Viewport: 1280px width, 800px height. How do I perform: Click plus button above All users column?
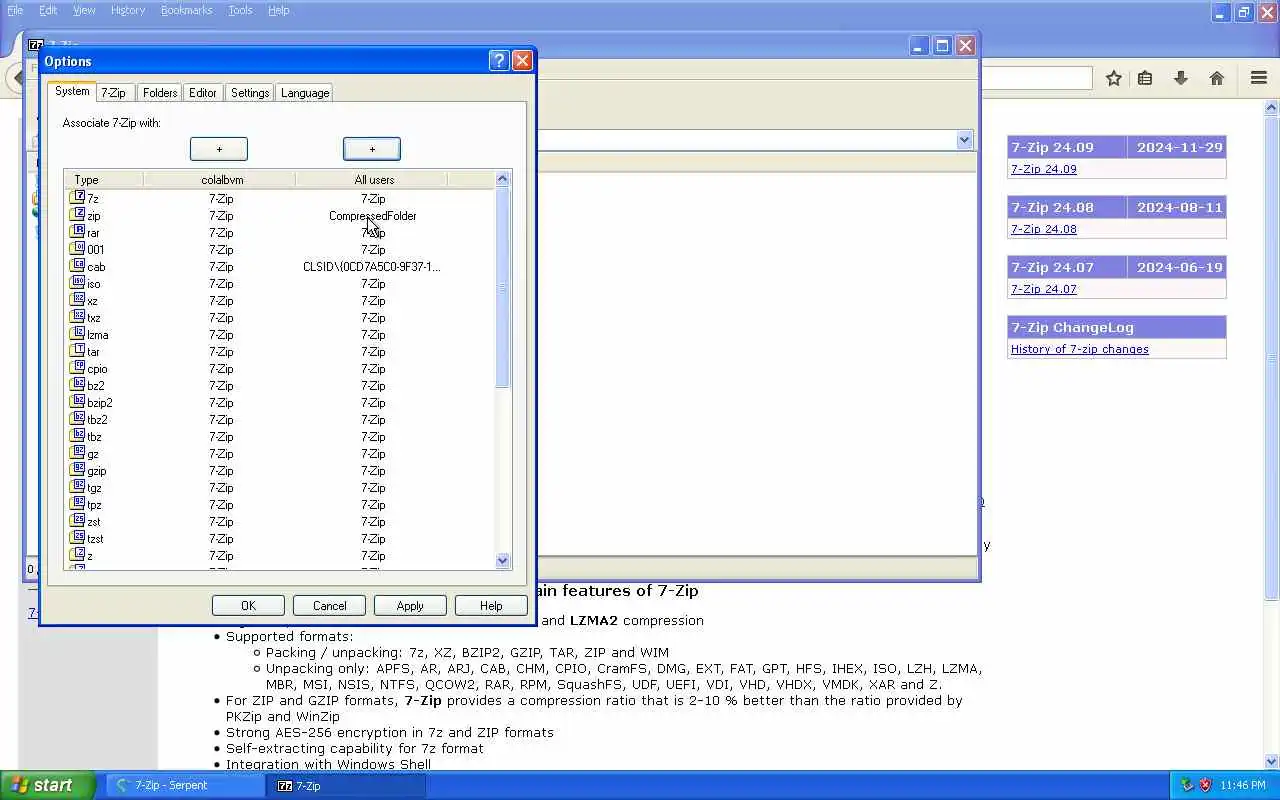[372, 149]
